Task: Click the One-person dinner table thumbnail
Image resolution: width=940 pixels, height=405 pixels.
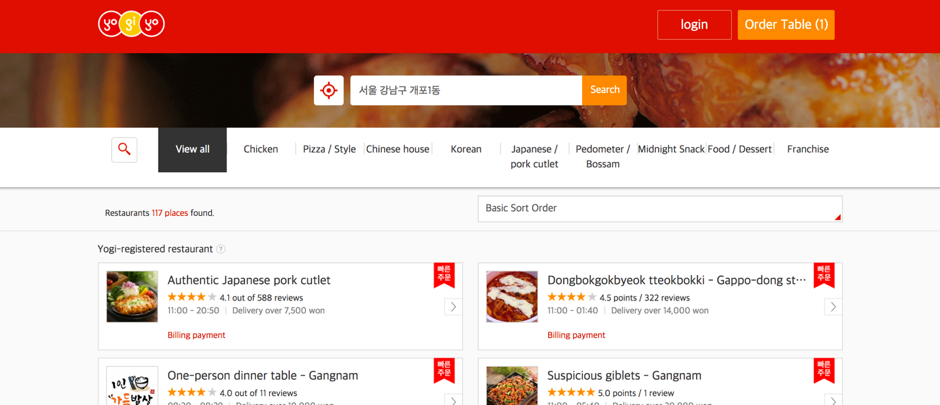Action: click(132, 386)
